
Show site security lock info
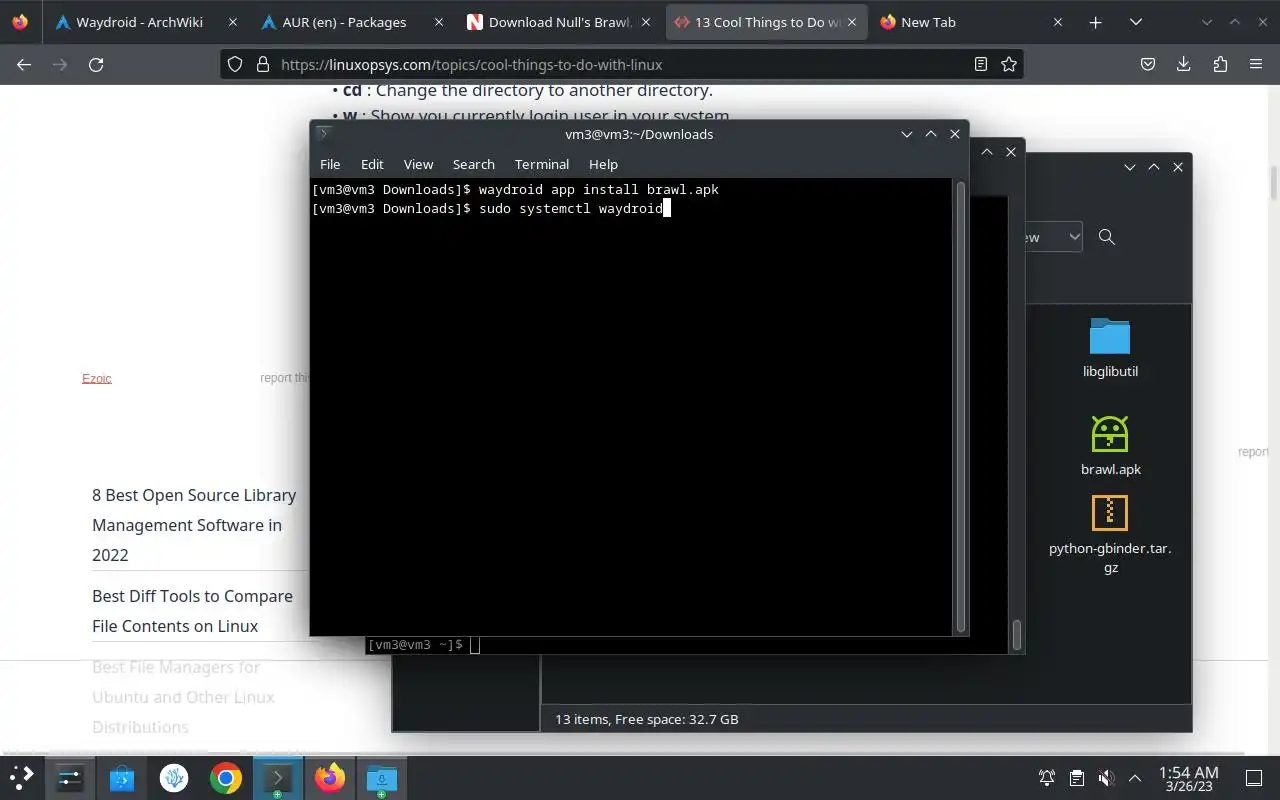[x=263, y=64]
